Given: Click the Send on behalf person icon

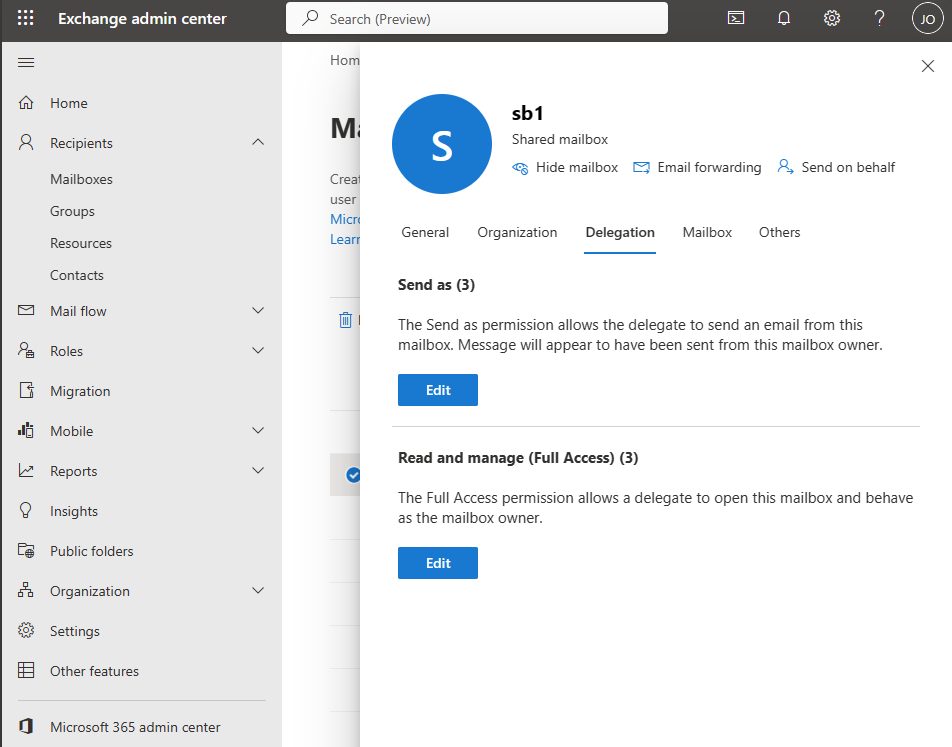Looking at the screenshot, I should 786,166.
